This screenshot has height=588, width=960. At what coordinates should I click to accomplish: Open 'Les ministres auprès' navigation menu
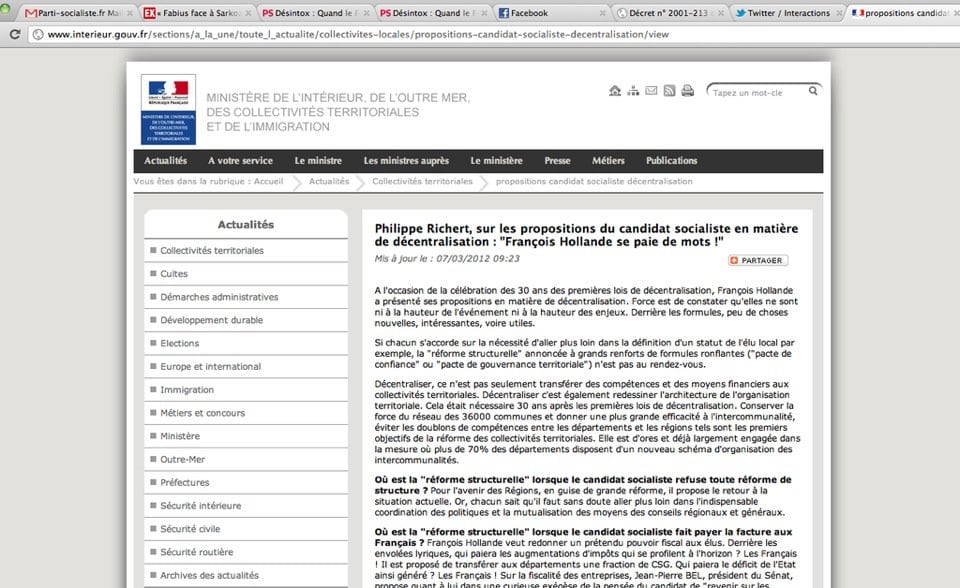pyautogui.click(x=406, y=161)
